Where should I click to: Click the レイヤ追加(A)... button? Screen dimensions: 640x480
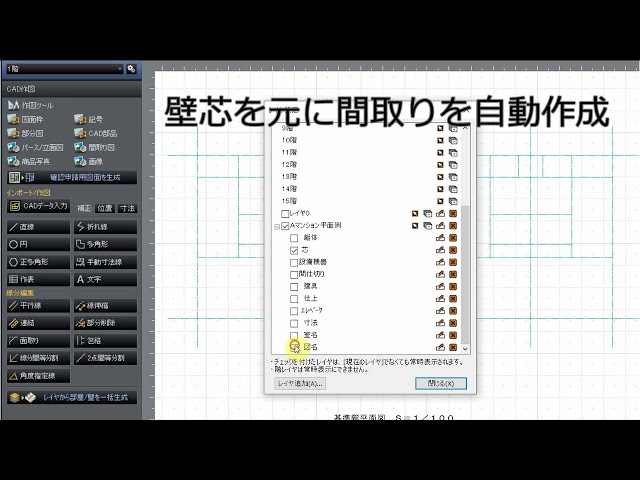[x=300, y=384]
